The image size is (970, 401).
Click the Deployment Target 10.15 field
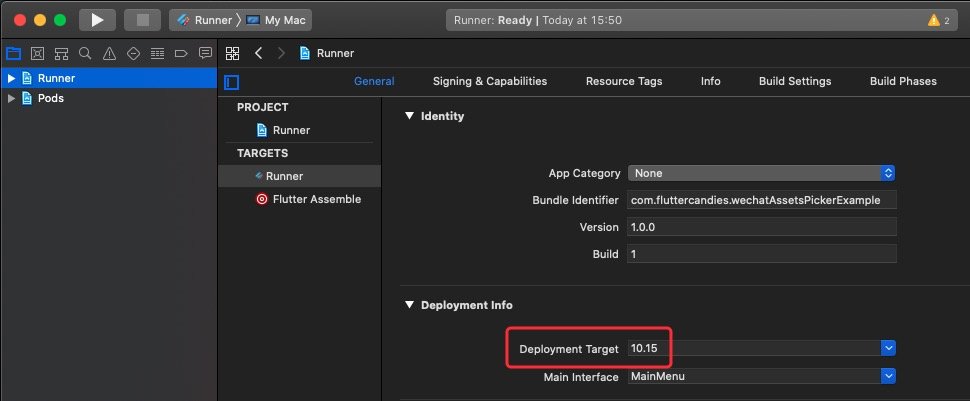pyautogui.click(x=754, y=348)
